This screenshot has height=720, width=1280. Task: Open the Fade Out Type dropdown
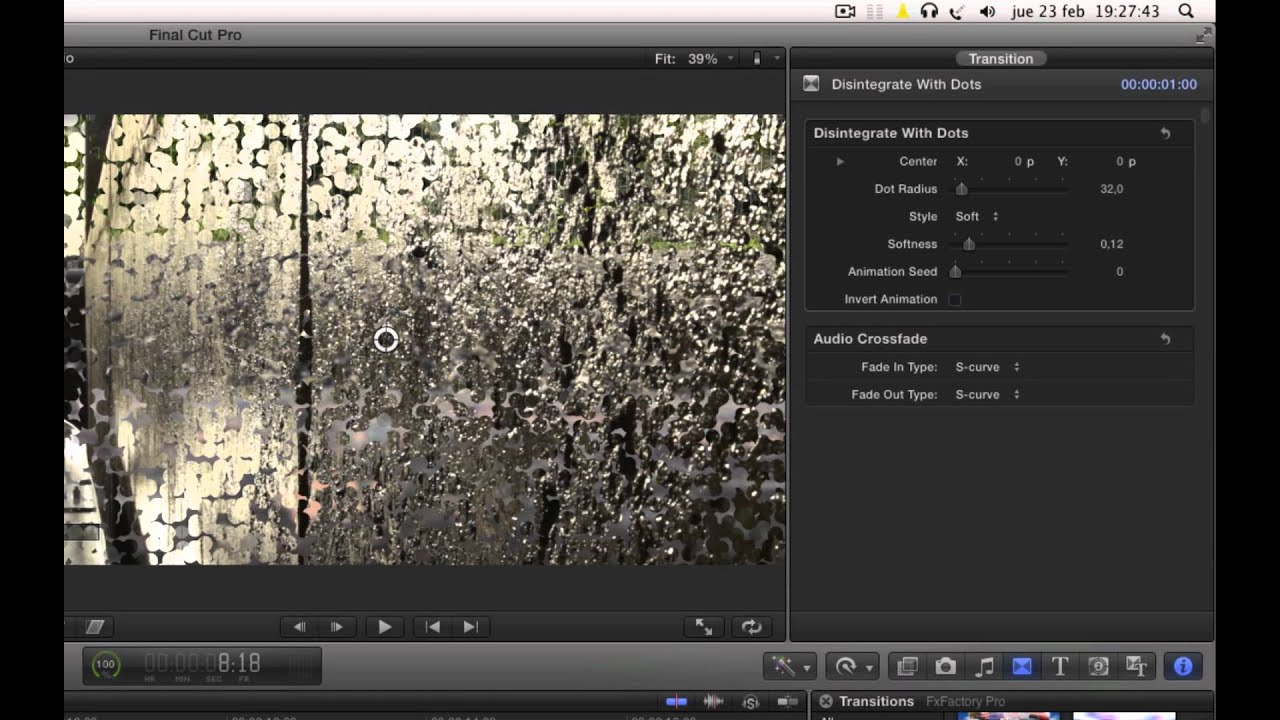pos(988,394)
